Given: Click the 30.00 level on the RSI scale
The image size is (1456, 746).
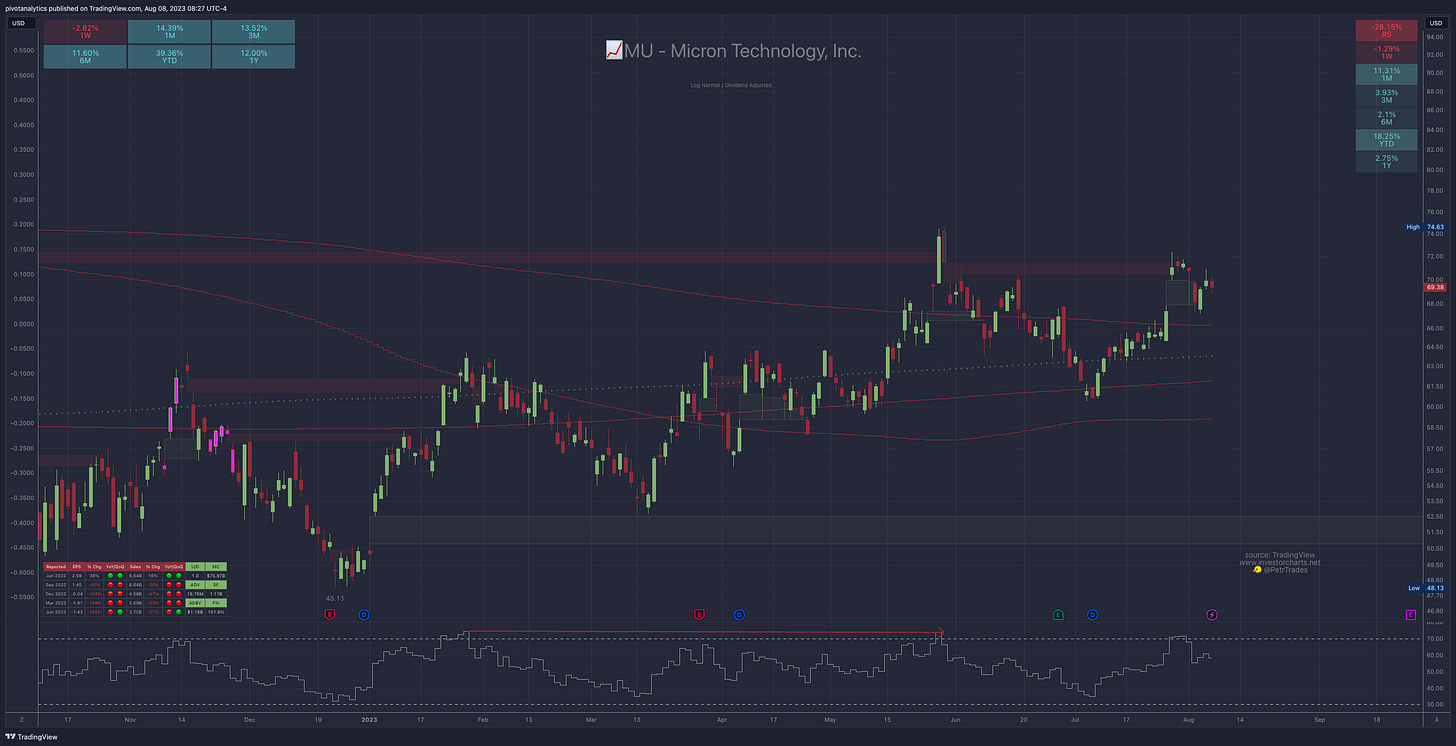Looking at the screenshot, I should 1435,704.
